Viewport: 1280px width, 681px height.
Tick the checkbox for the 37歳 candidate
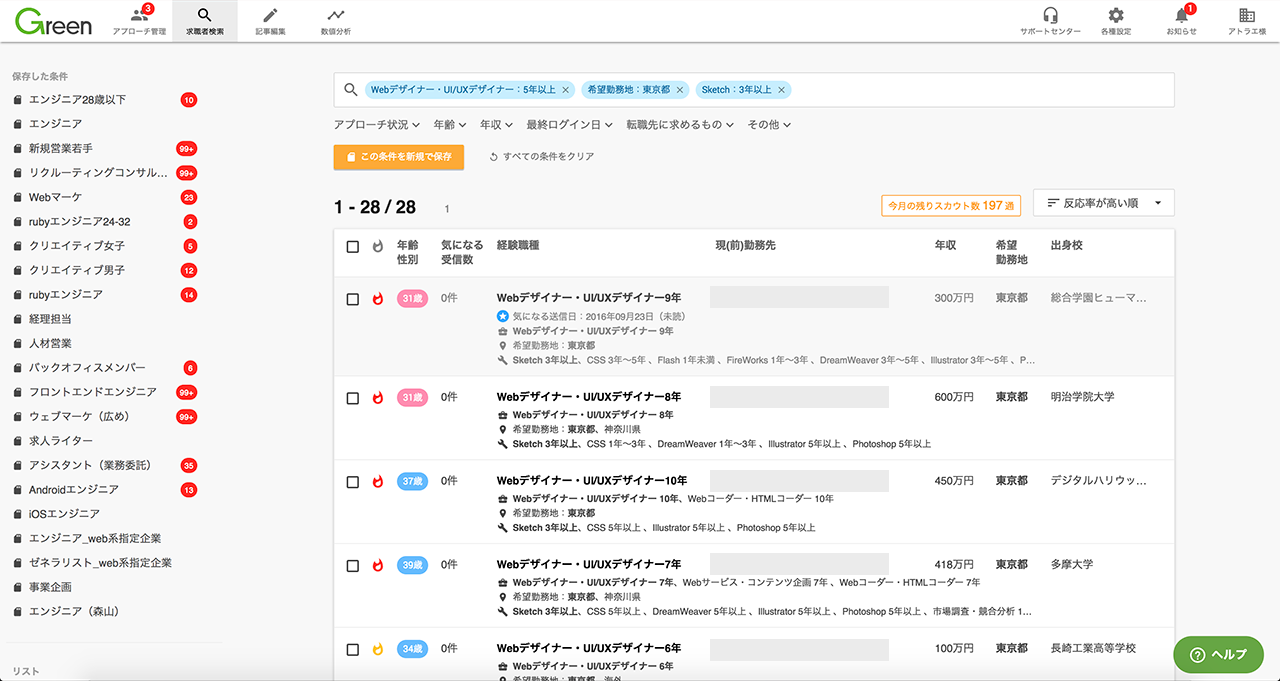[x=352, y=482]
